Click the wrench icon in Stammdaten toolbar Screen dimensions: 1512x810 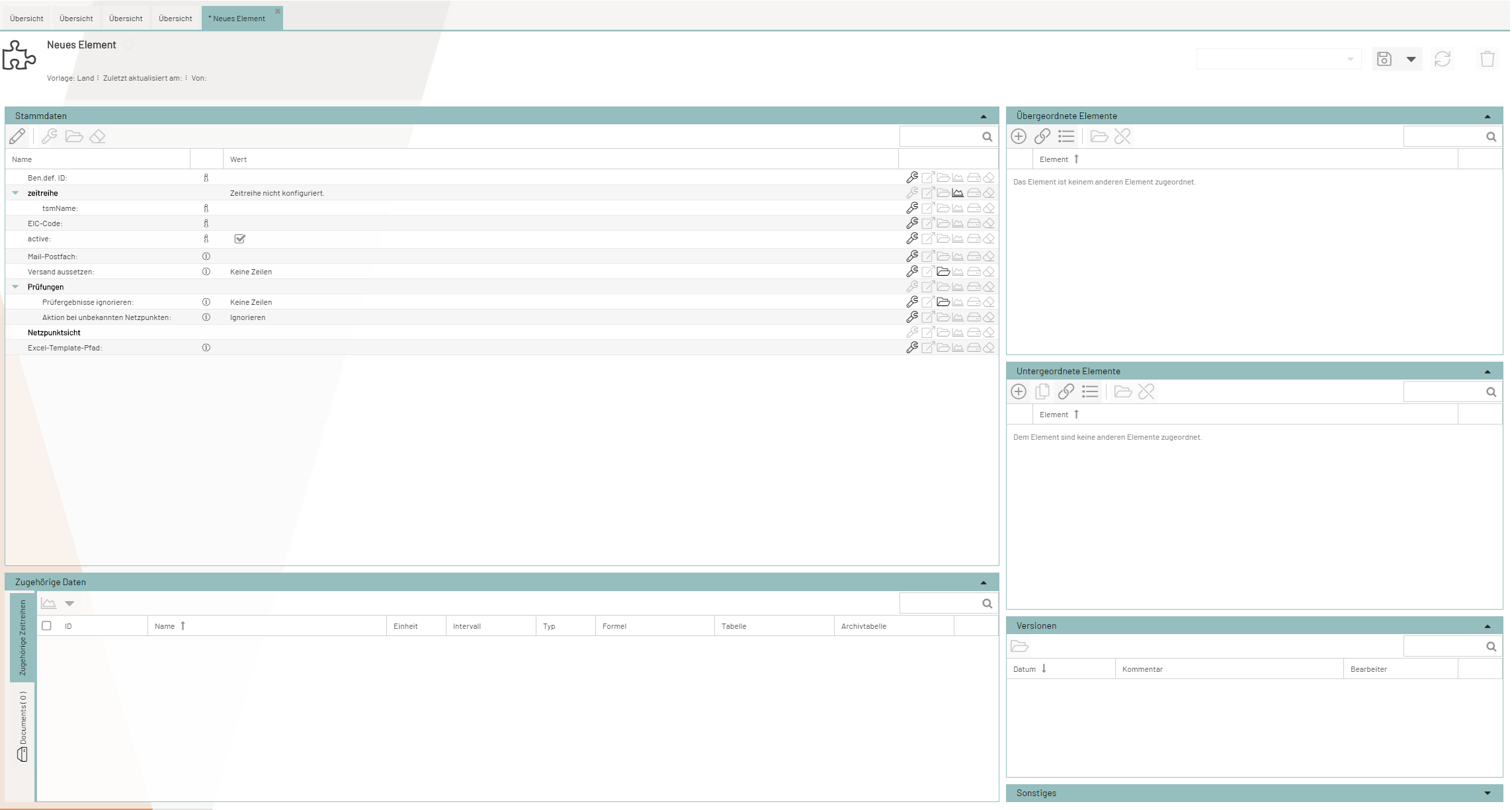click(x=50, y=136)
